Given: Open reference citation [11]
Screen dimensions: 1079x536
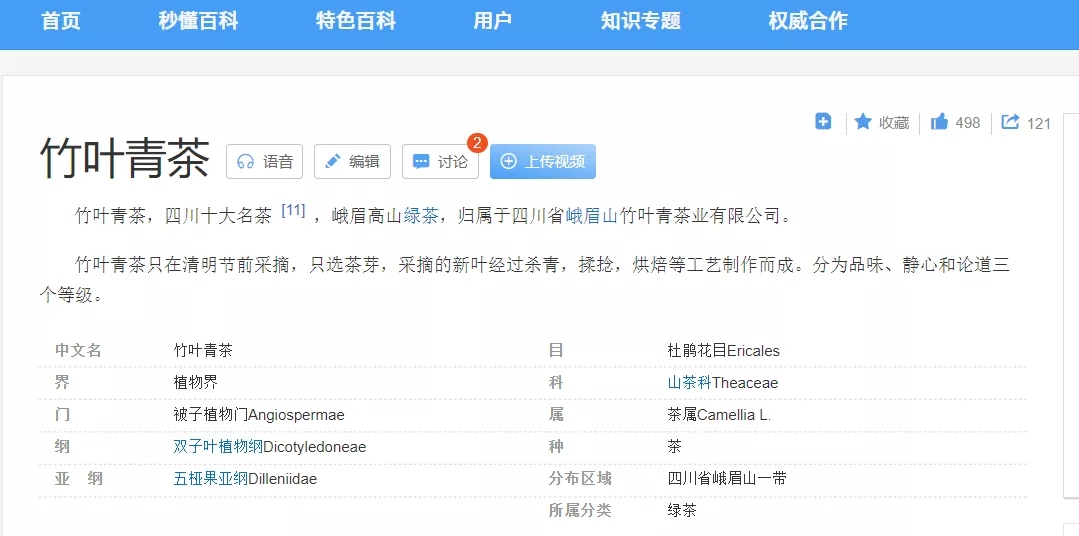Looking at the screenshot, I should pyautogui.click(x=293, y=211).
